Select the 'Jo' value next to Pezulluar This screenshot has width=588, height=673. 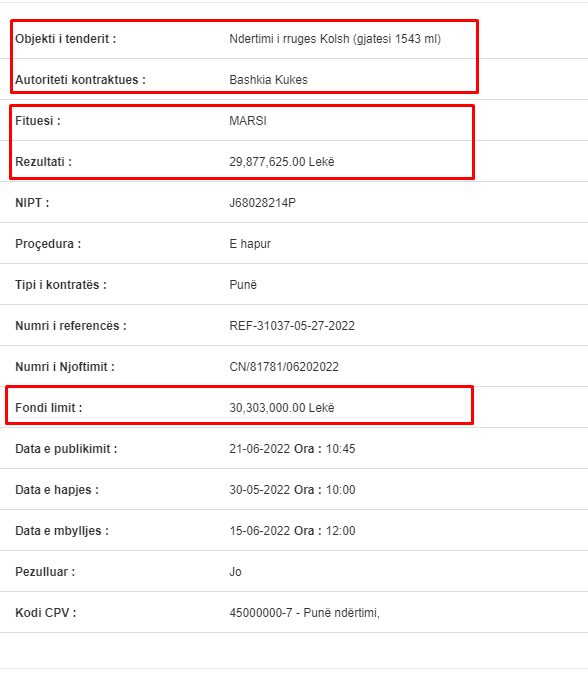click(x=235, y=572)
